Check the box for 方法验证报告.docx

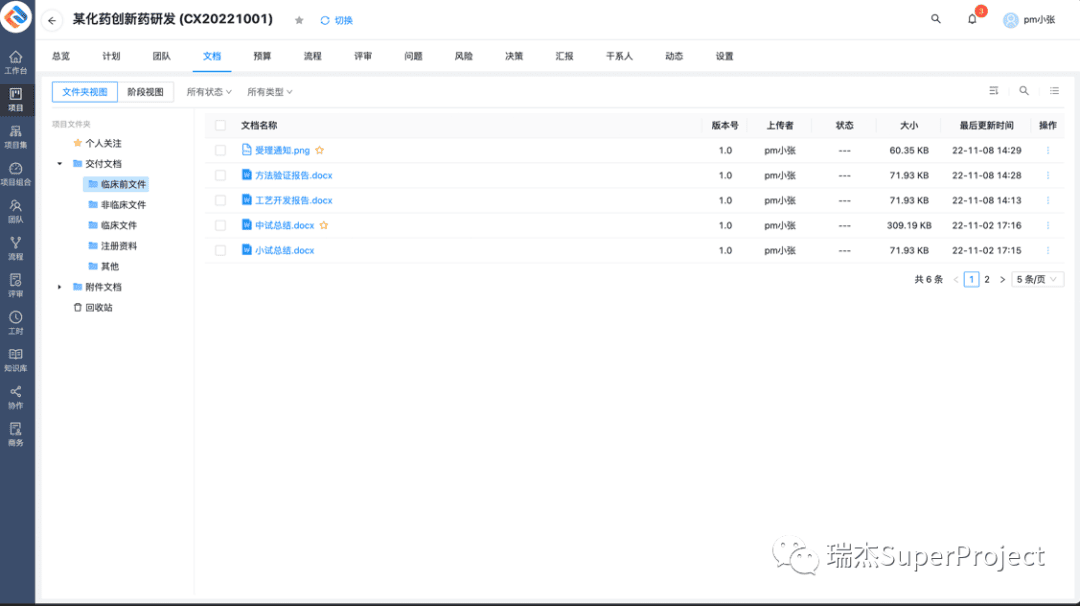tap(220, 176)
